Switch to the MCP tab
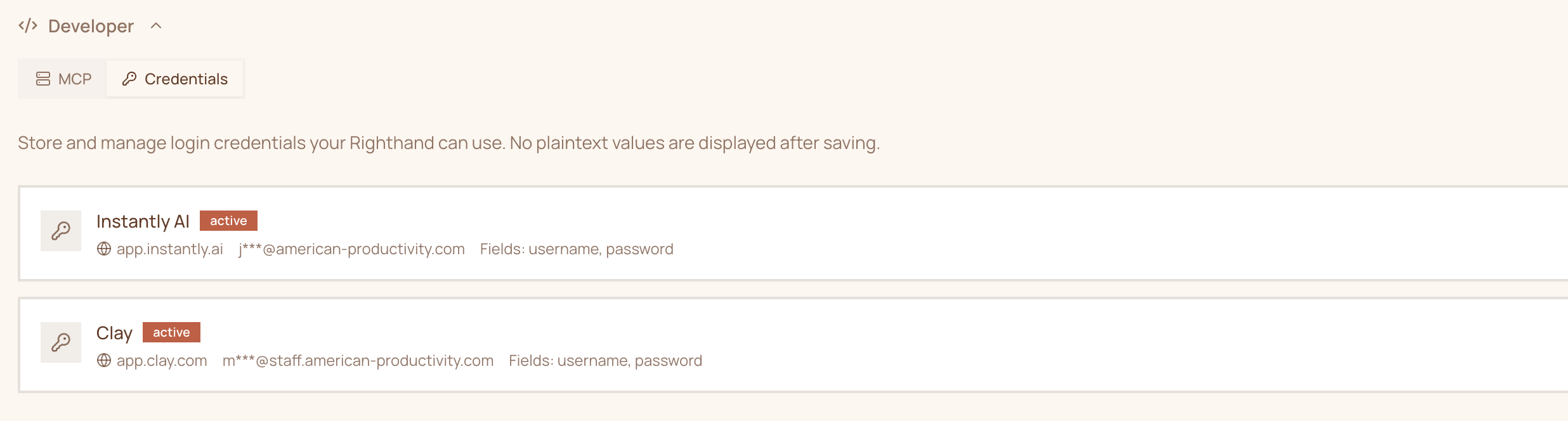 point(62,79)
